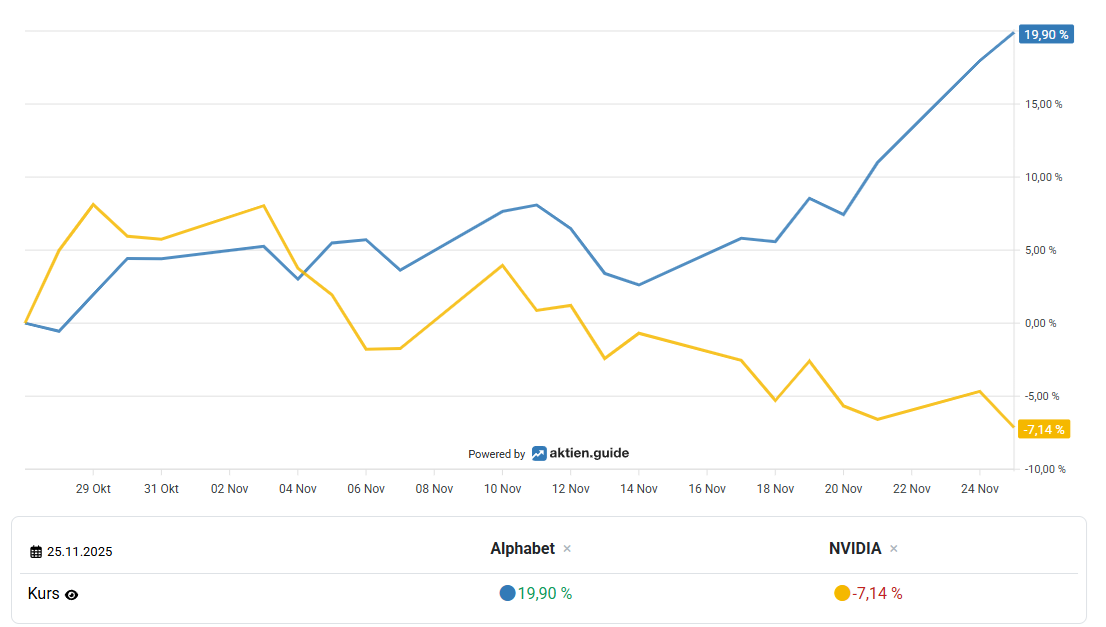1106x627 pixels.
Task: Remove Alphabet using its x icon
Action: (x=567, y=549)
